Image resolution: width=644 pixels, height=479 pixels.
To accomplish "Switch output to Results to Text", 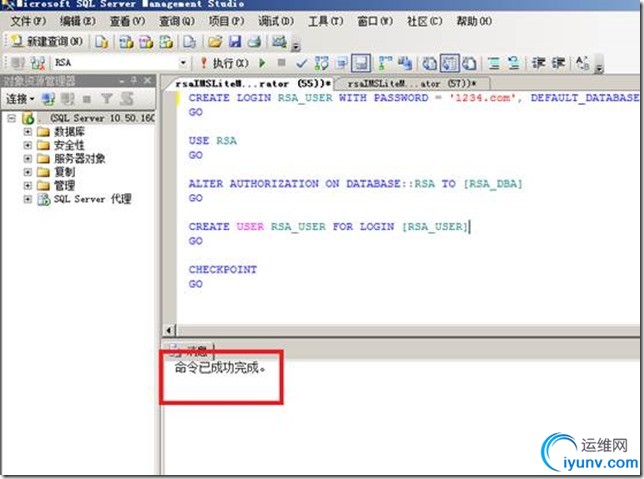I will pyautogui.click(x=430, y=63).
